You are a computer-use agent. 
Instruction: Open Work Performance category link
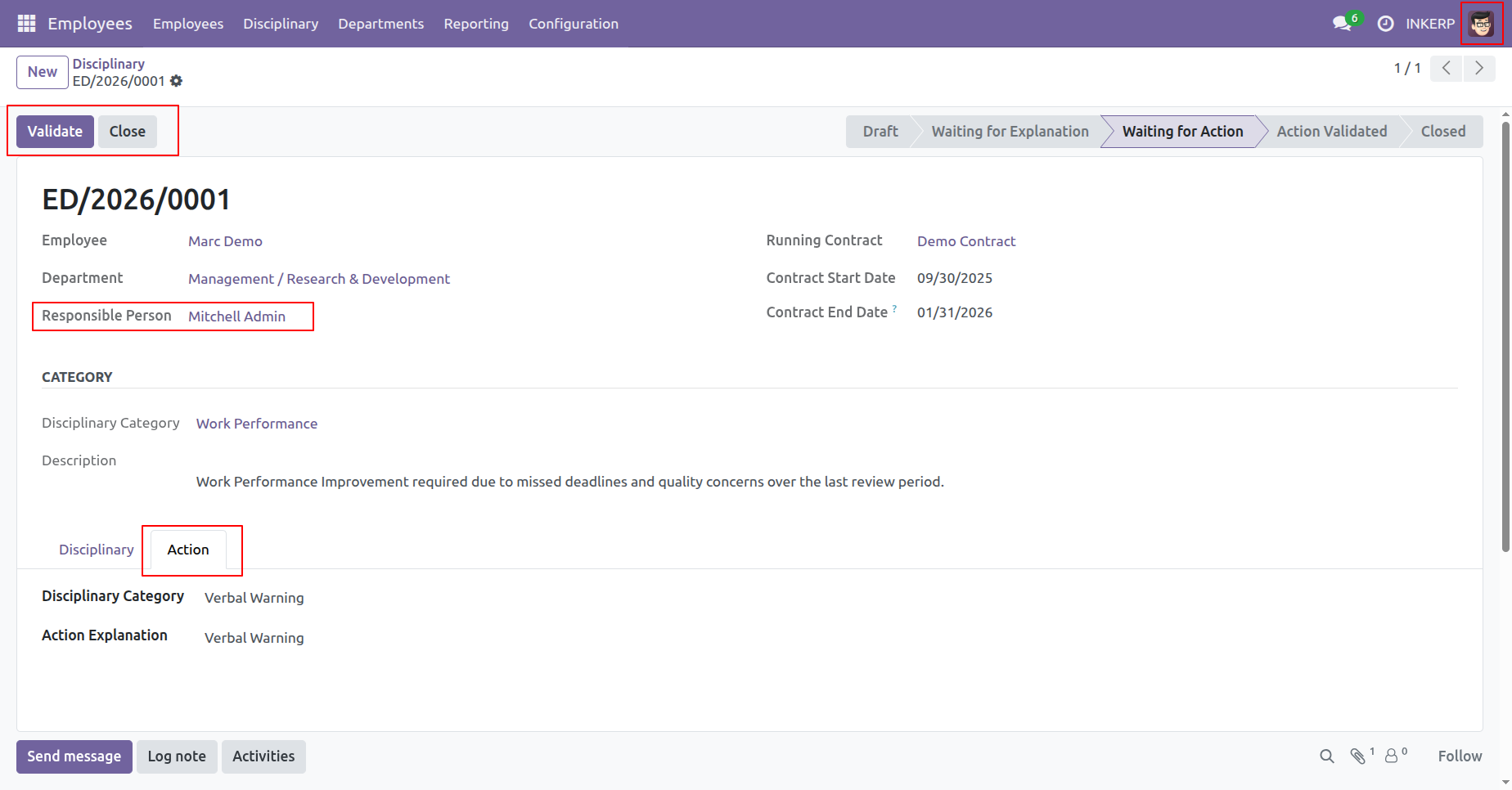(x=257, y=424)
